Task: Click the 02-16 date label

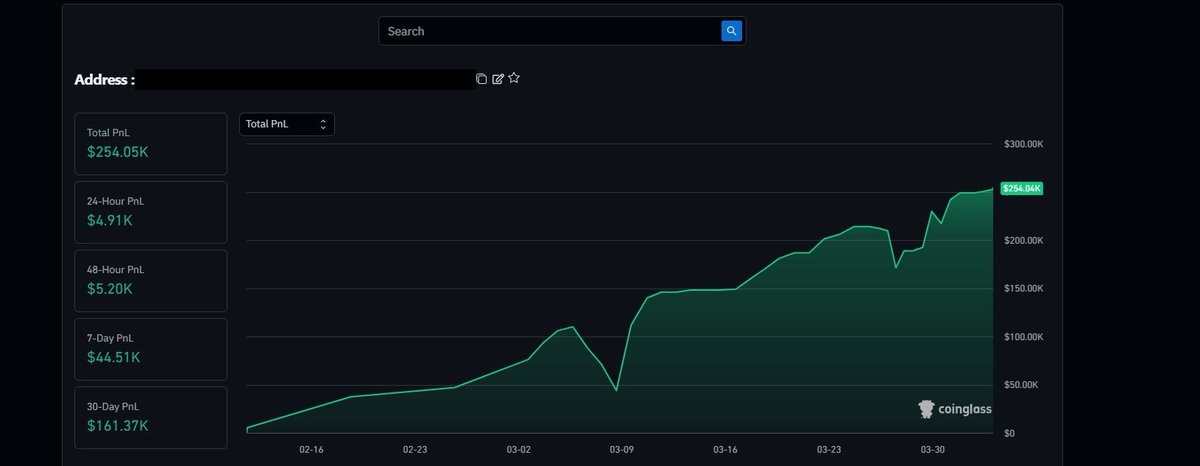Action: tap(311, 450)
